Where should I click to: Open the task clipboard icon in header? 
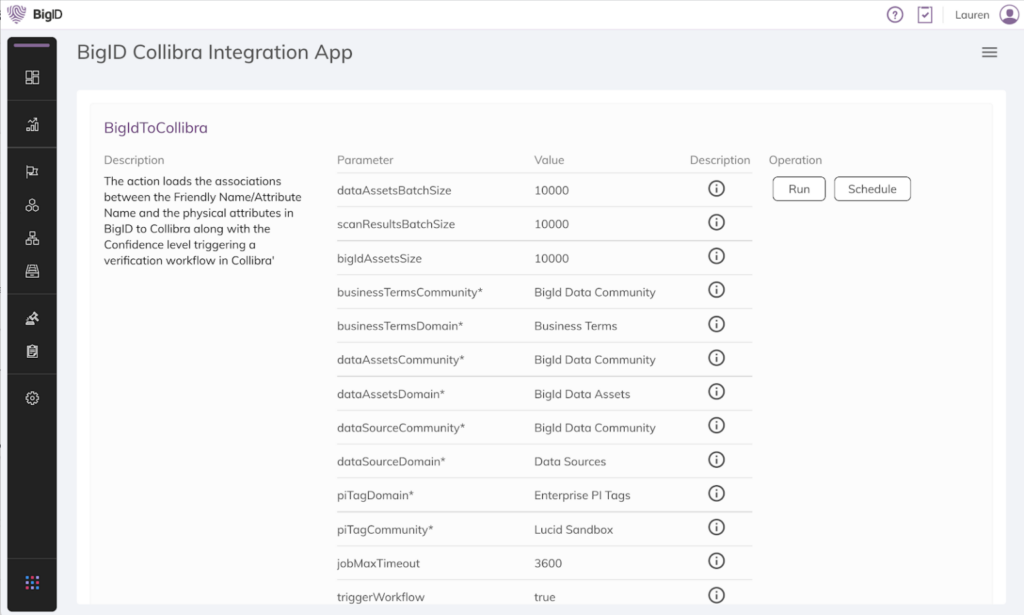(925, 15)
